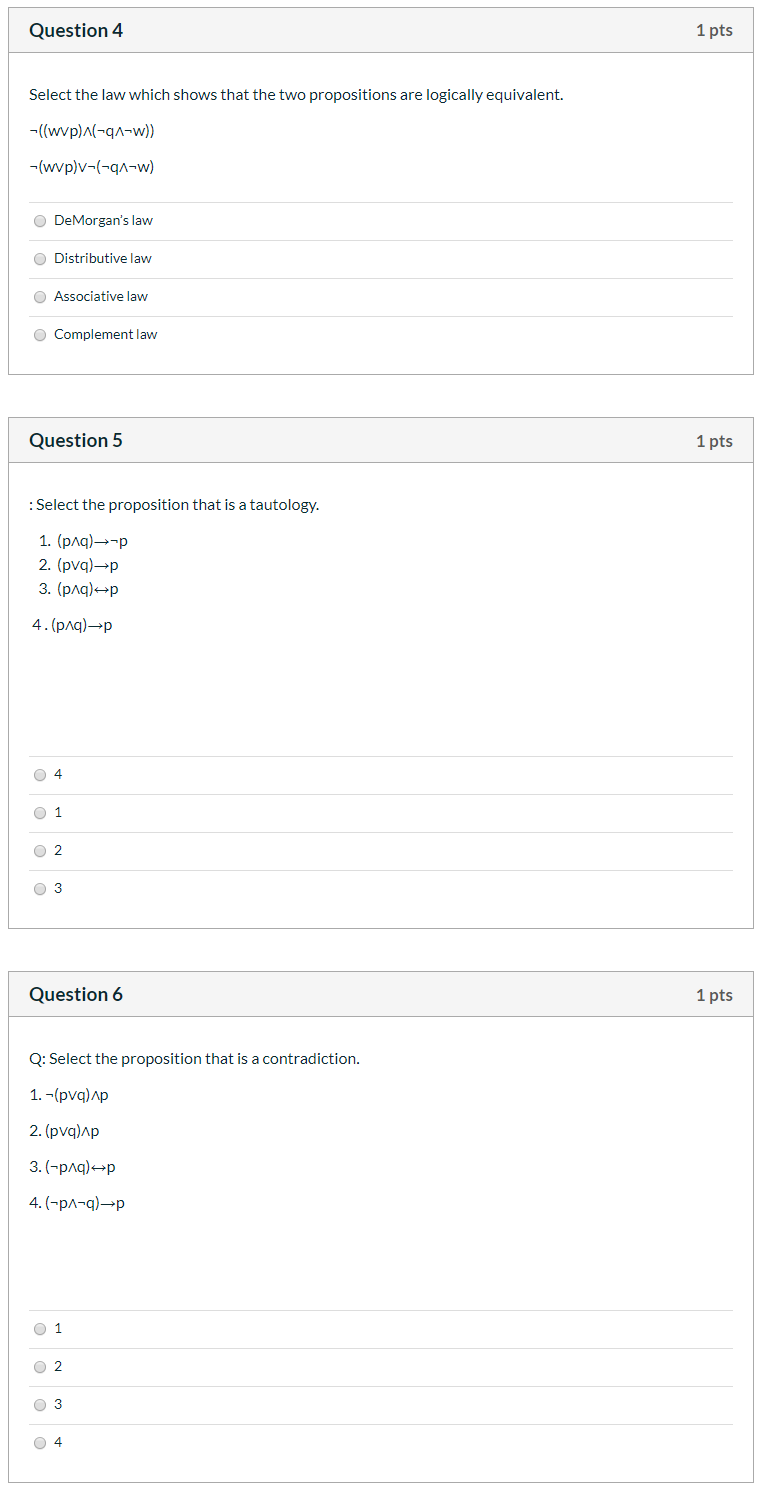Select the DeMorgan's law radio button

point(39,221)
